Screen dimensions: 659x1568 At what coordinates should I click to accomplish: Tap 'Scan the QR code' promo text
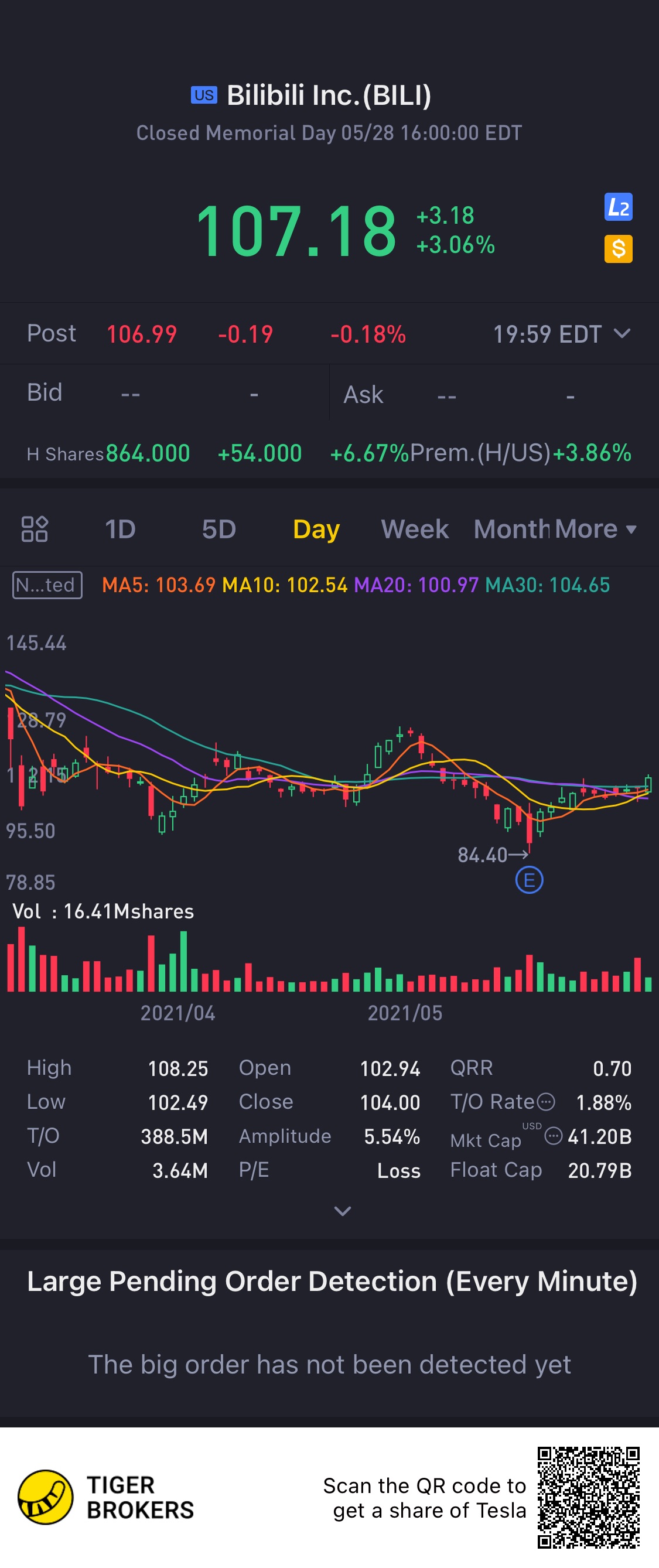pyautogui.click(x=424, y=1498)
